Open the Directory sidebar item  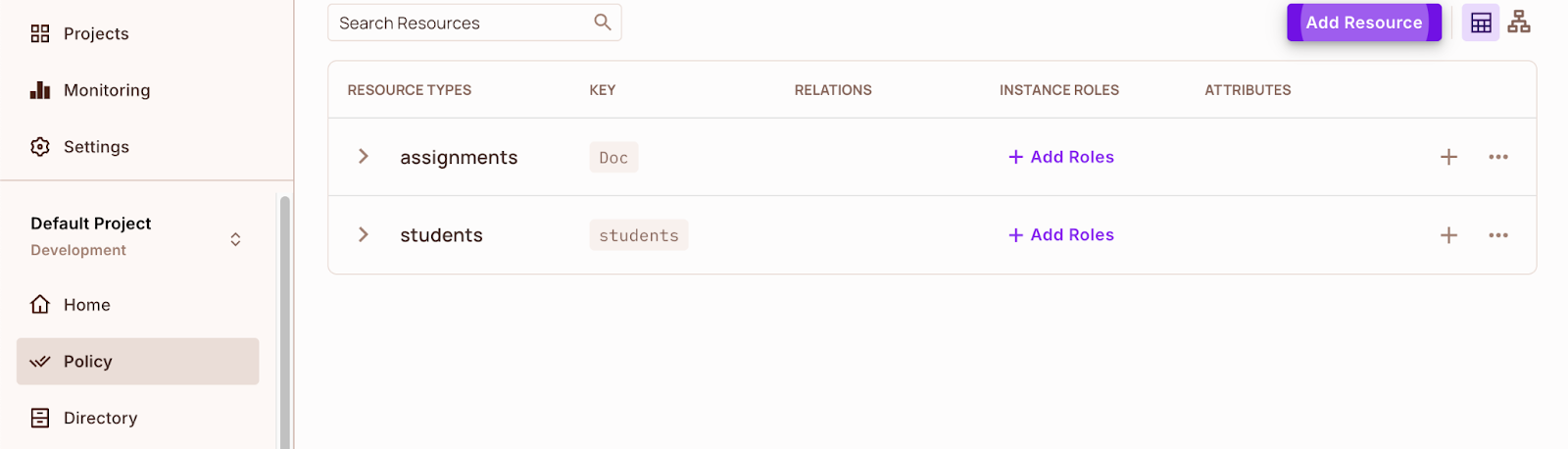[x=100, y=419]
